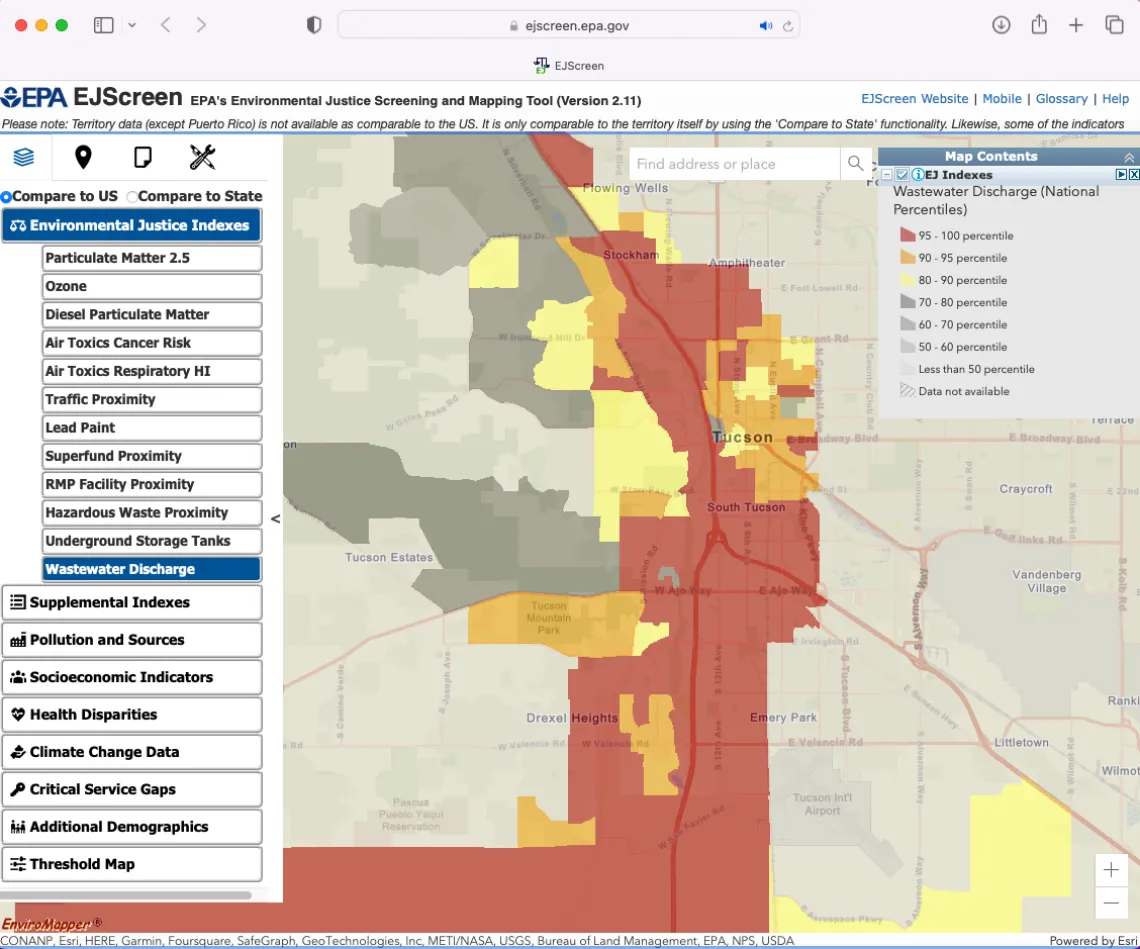Screen dimensions: 1140x949
Task: Open the Reports note icon tab
Action: pyautogui.click(x=143, y=157)
